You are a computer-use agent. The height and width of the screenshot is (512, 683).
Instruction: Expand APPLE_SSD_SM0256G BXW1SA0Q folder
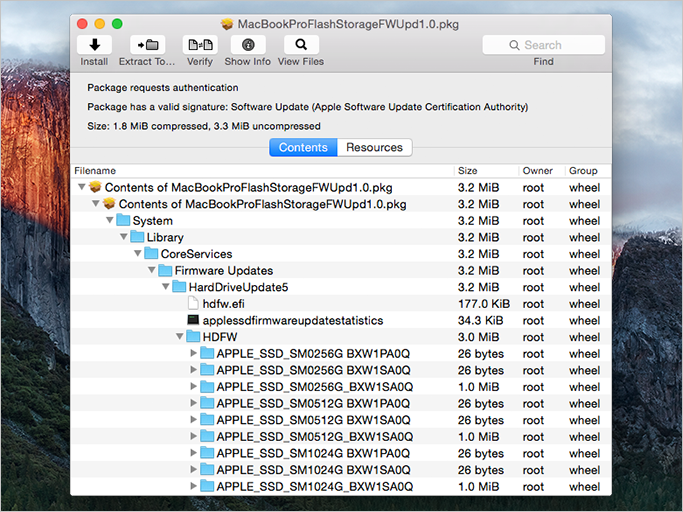193,370
